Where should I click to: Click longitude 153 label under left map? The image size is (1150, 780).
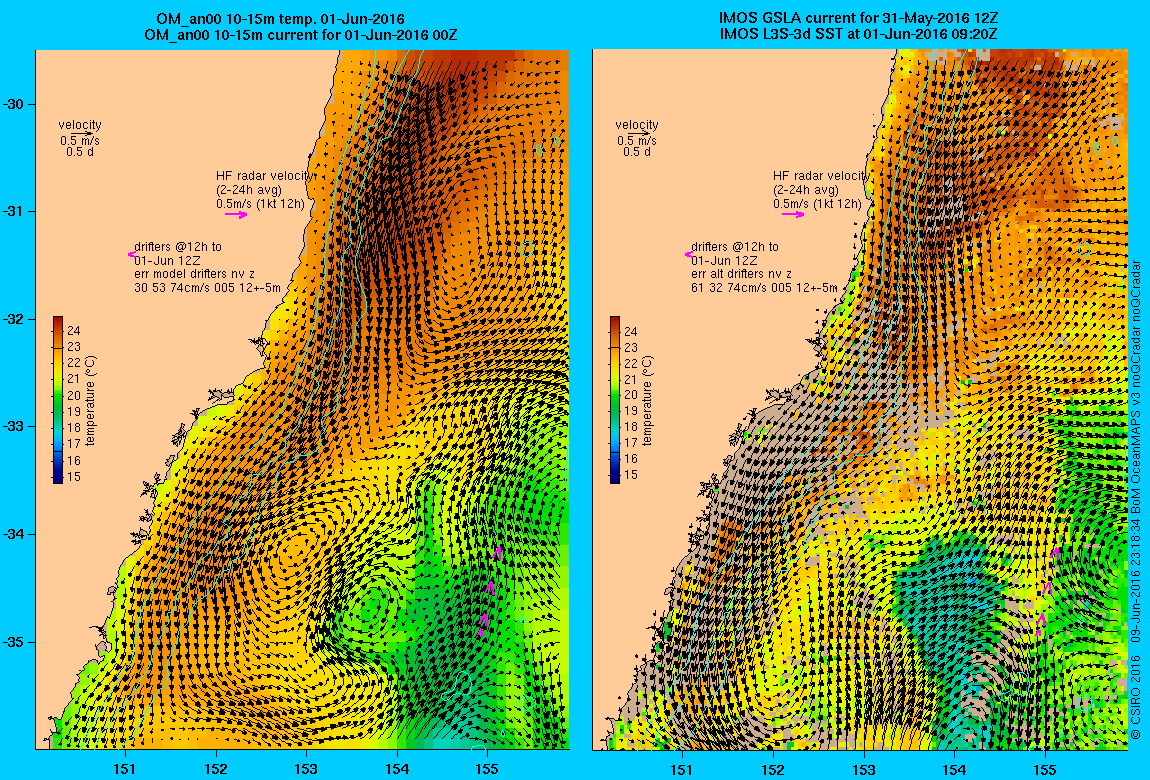[307, 769]
